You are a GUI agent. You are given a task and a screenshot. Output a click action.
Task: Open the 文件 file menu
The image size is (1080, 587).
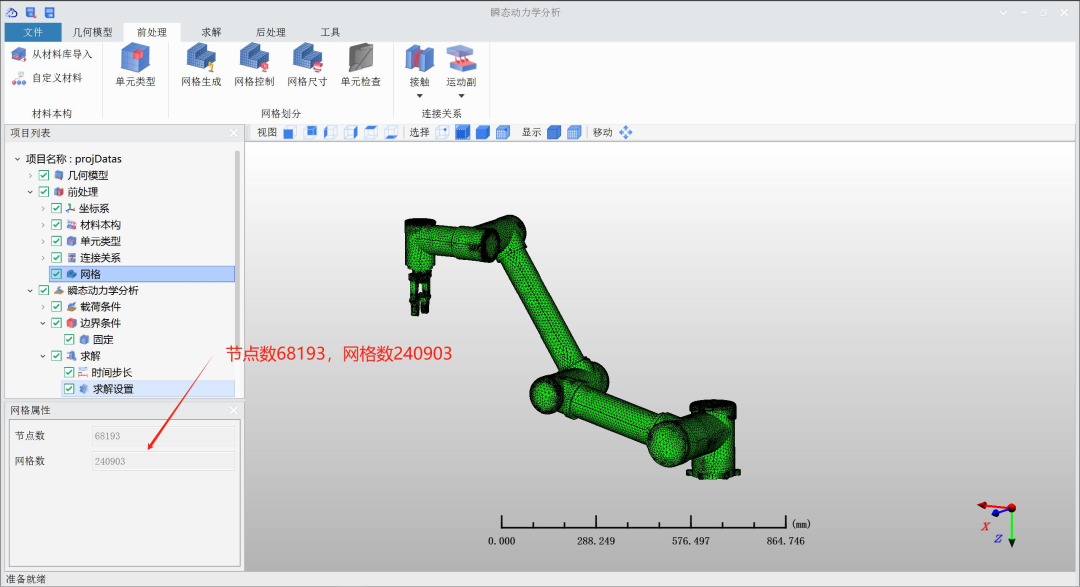click(32, 32)
